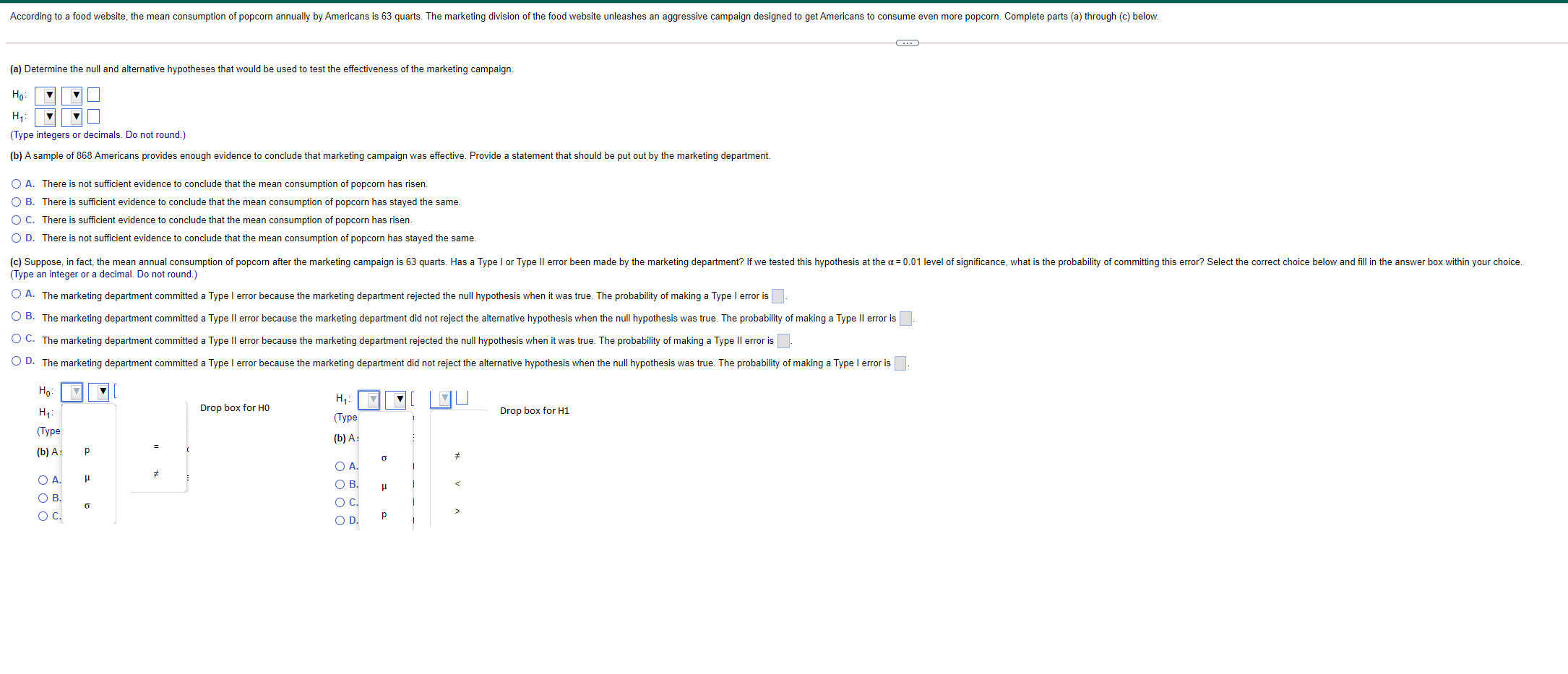Choose the "≠" symbol in the H1 drop box
Image resolution: width=1568 pixels, height=674 pixels.
point(457,455)
